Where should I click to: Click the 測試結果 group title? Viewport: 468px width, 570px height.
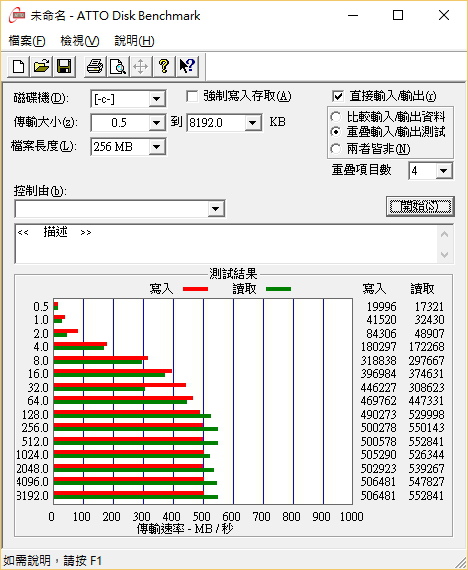233,273
